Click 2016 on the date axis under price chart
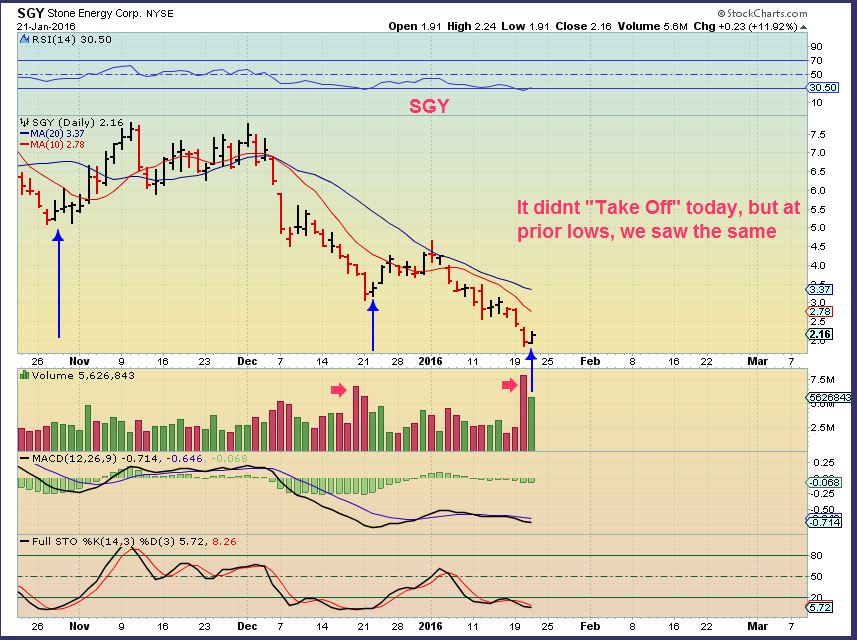Image resolution: width=857 pixels, height=640 pixels. pos(430,361)
